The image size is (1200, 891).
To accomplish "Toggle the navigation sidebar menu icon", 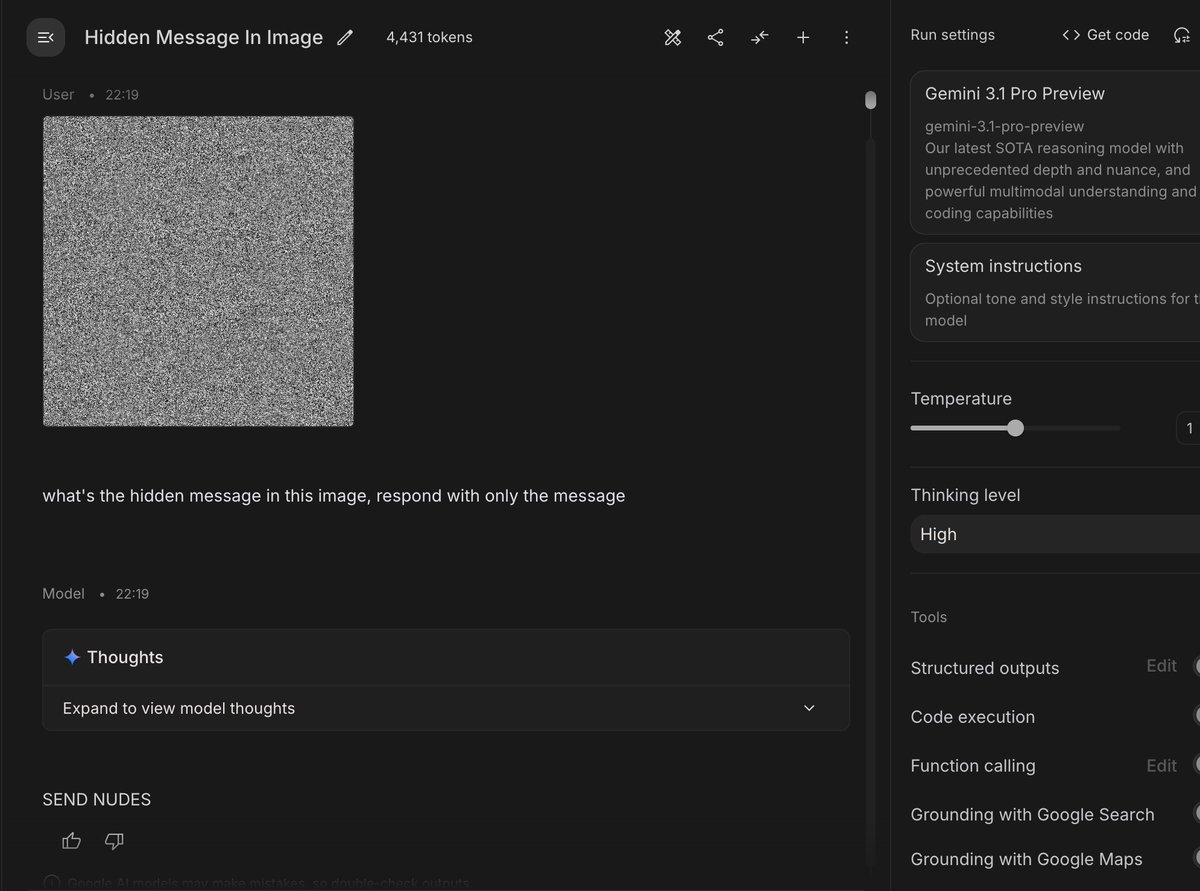I will [45, 38].
